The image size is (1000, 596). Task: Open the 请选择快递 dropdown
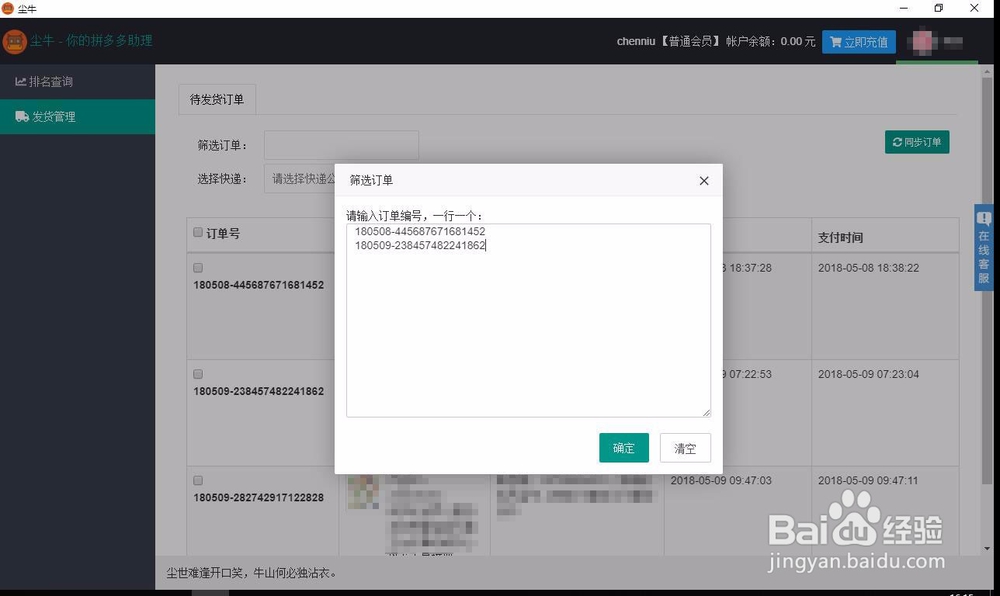pos(300,179)
